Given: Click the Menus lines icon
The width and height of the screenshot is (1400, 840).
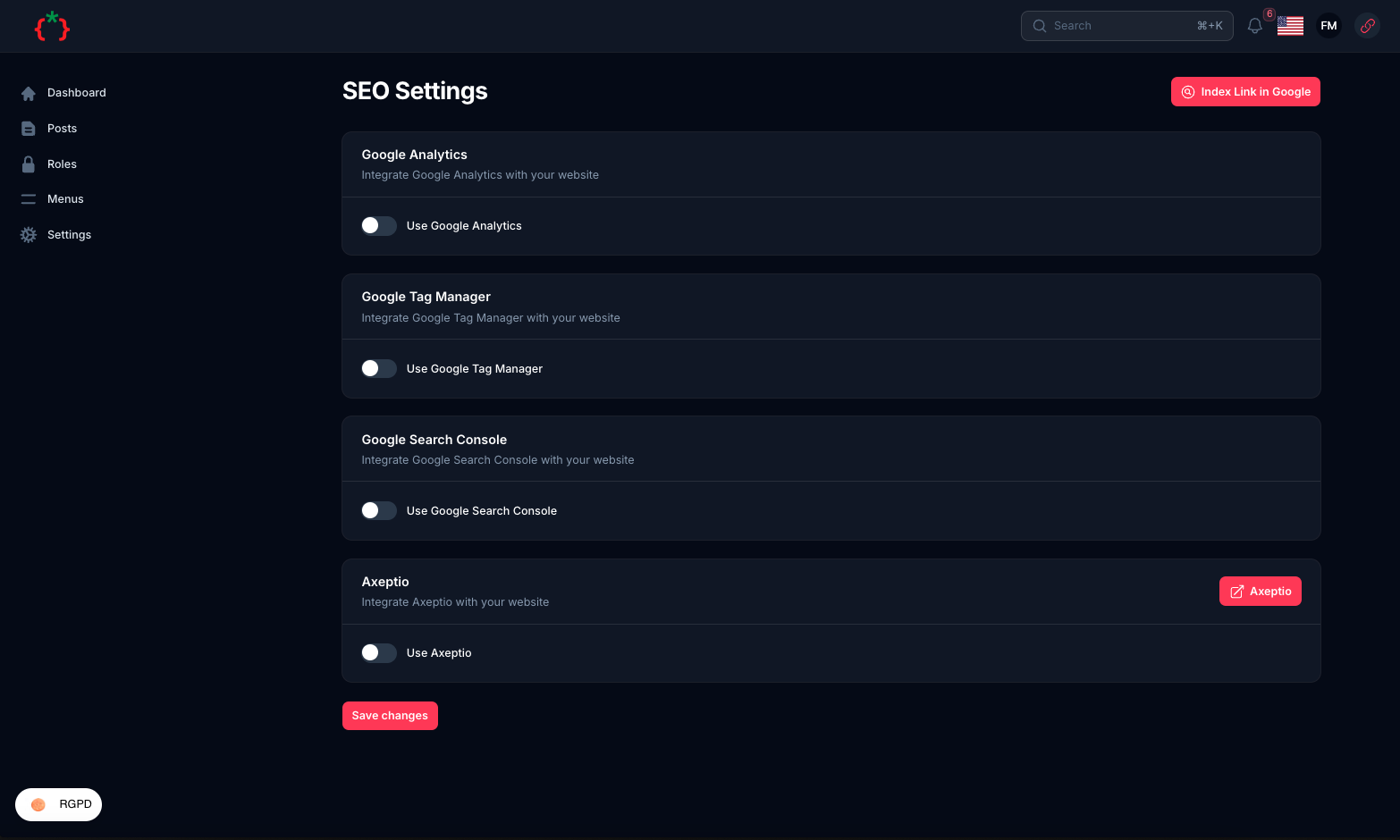Looking at the screenshot, I should coord(29,199).
